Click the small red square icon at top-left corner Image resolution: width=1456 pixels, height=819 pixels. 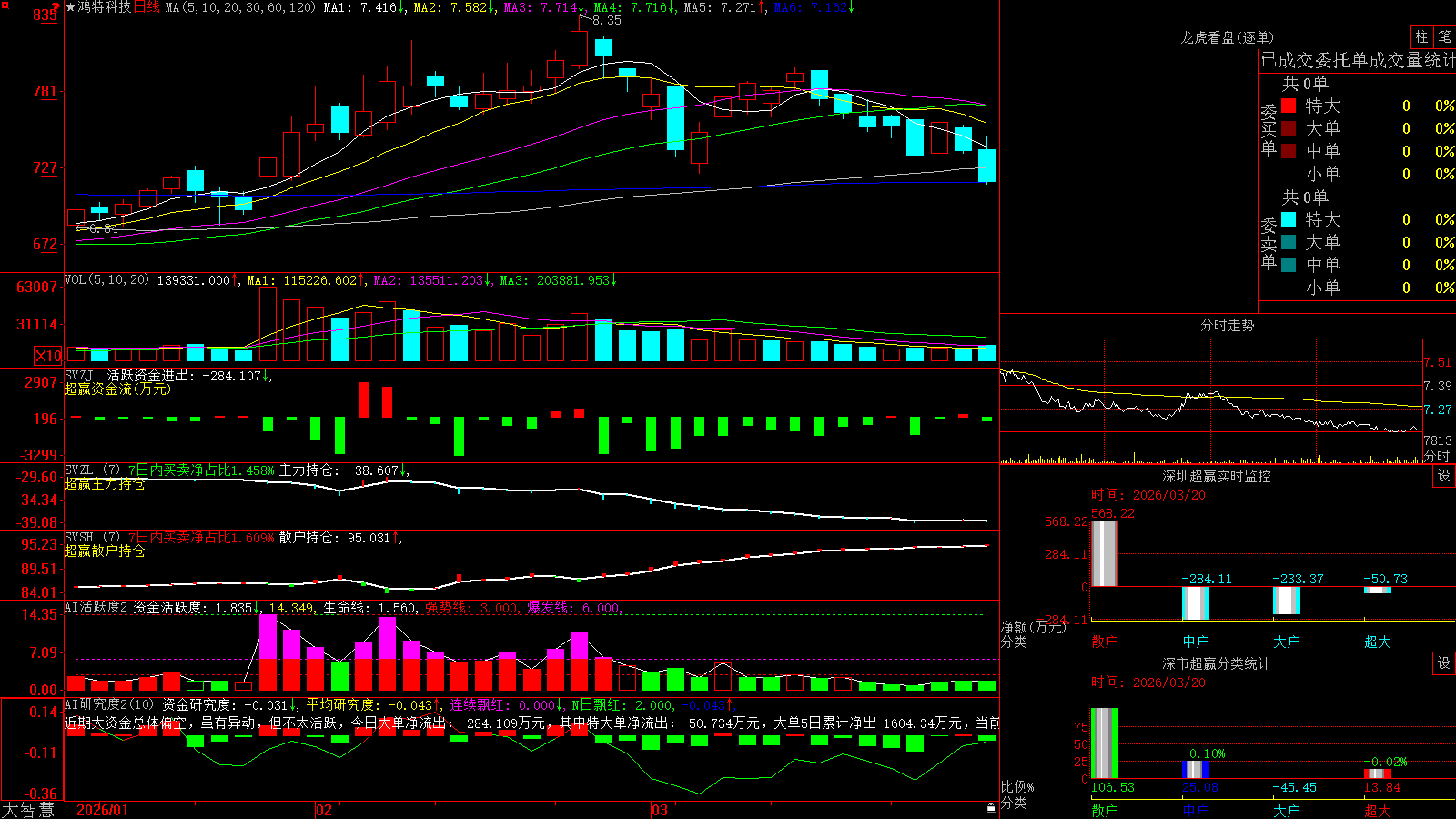[x=4, y=4]
